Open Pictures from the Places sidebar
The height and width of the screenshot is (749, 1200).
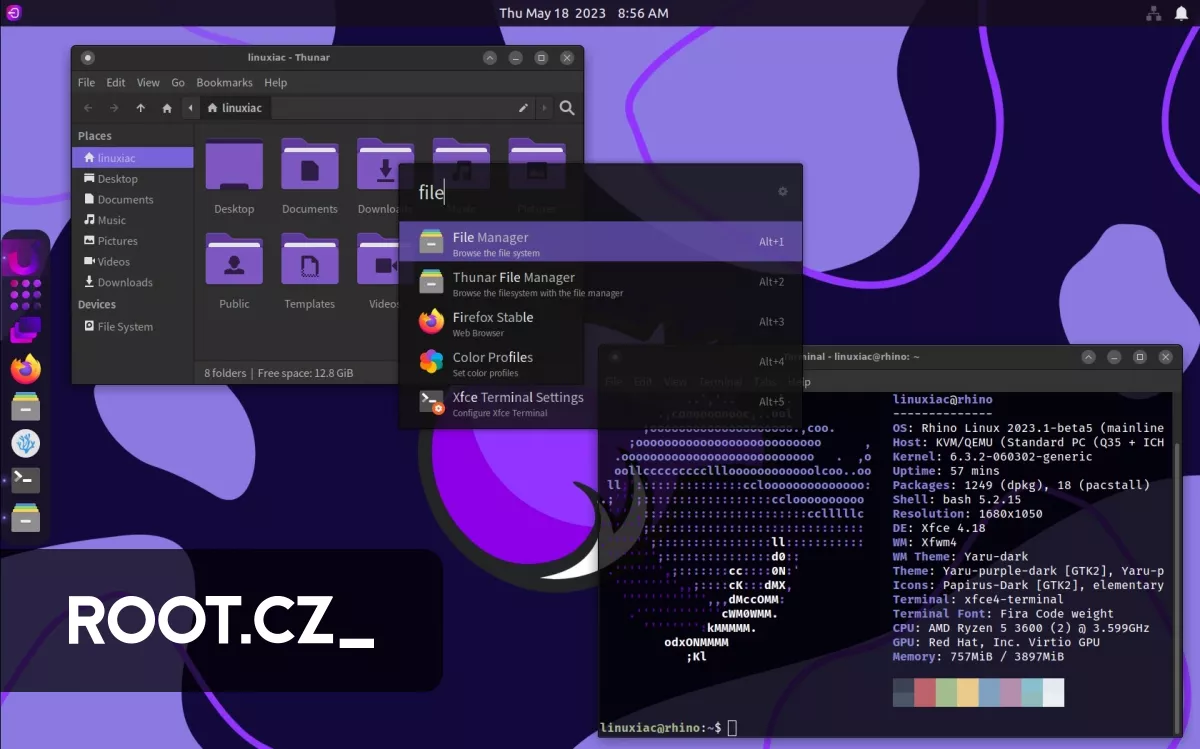pyautogui.click(x=112, y=240)
